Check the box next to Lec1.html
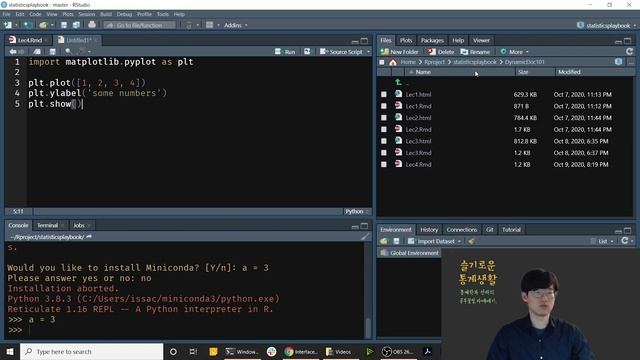Image resolution: width=640 pixels, height=360 pixels. [x=384, y=94]
